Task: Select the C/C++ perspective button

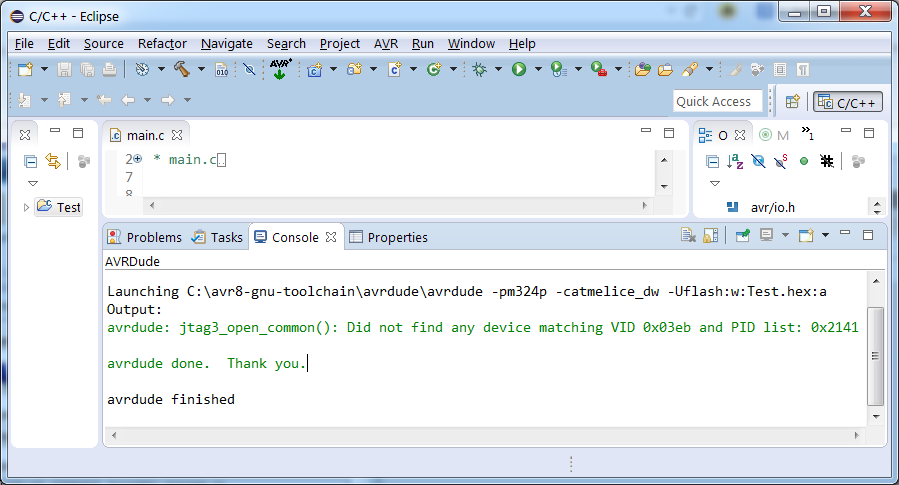Action: click(847, 102)
